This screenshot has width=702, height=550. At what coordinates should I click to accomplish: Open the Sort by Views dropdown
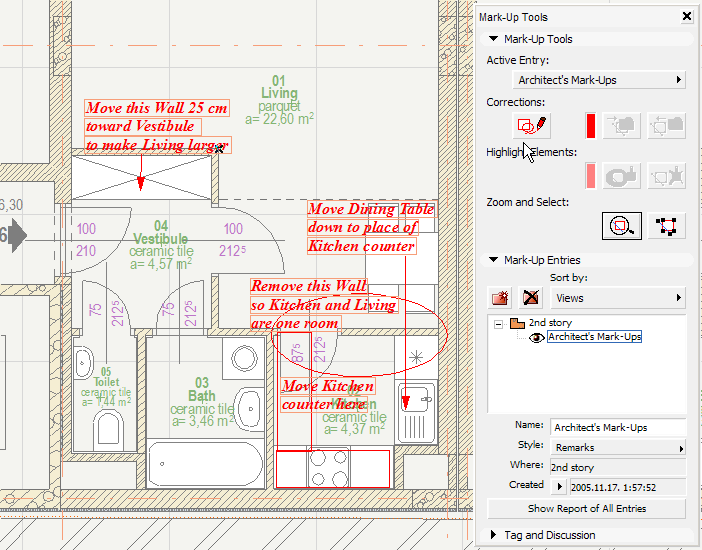618,298
